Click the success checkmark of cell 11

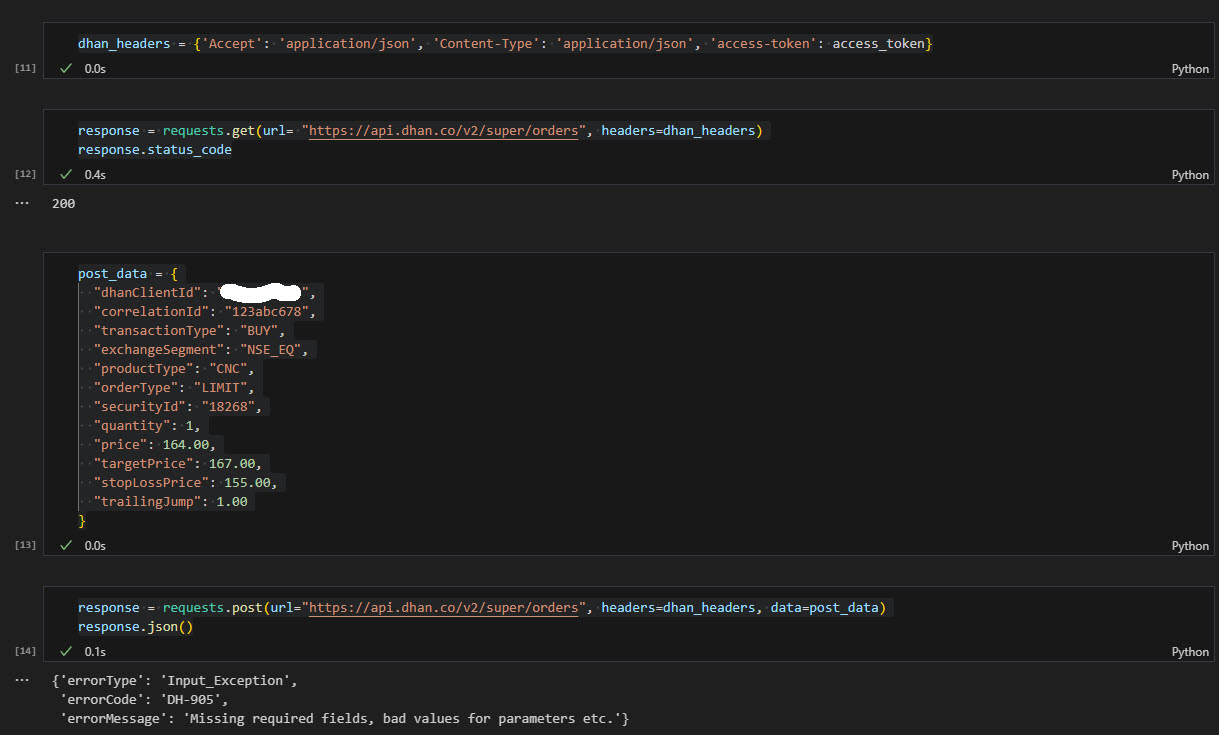66,69
